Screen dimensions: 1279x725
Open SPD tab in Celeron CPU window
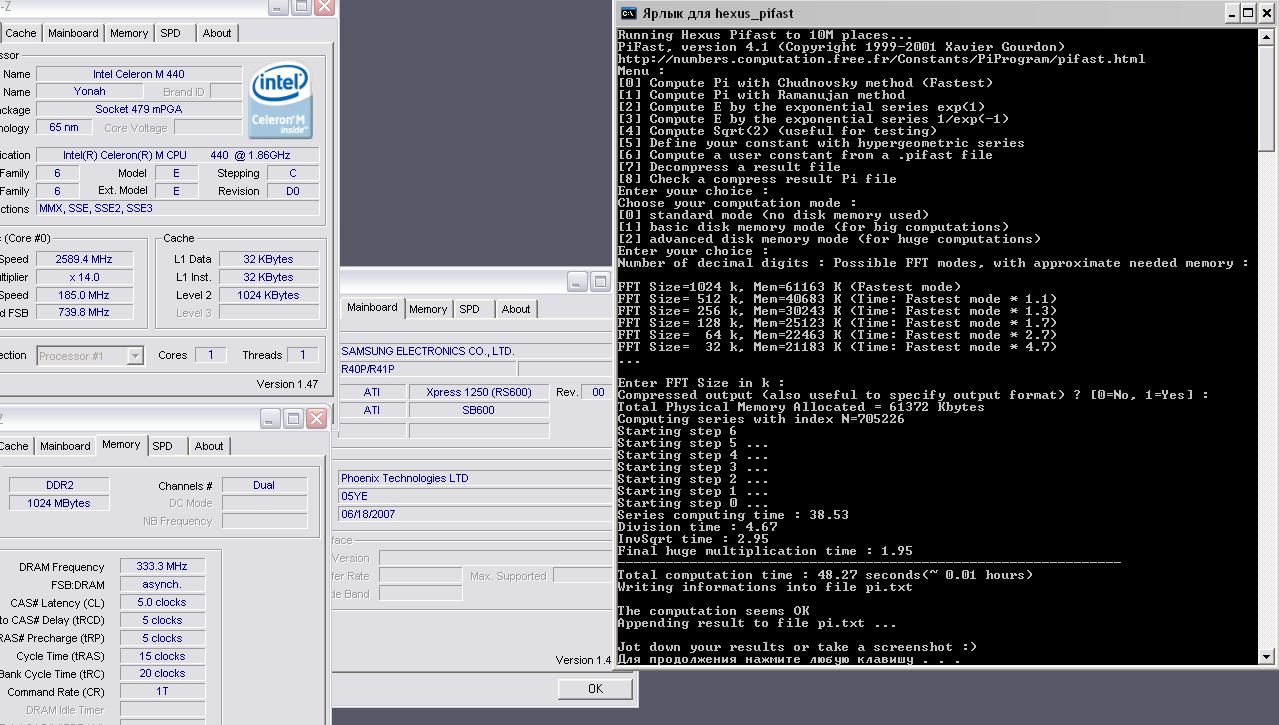coord(171,33)
